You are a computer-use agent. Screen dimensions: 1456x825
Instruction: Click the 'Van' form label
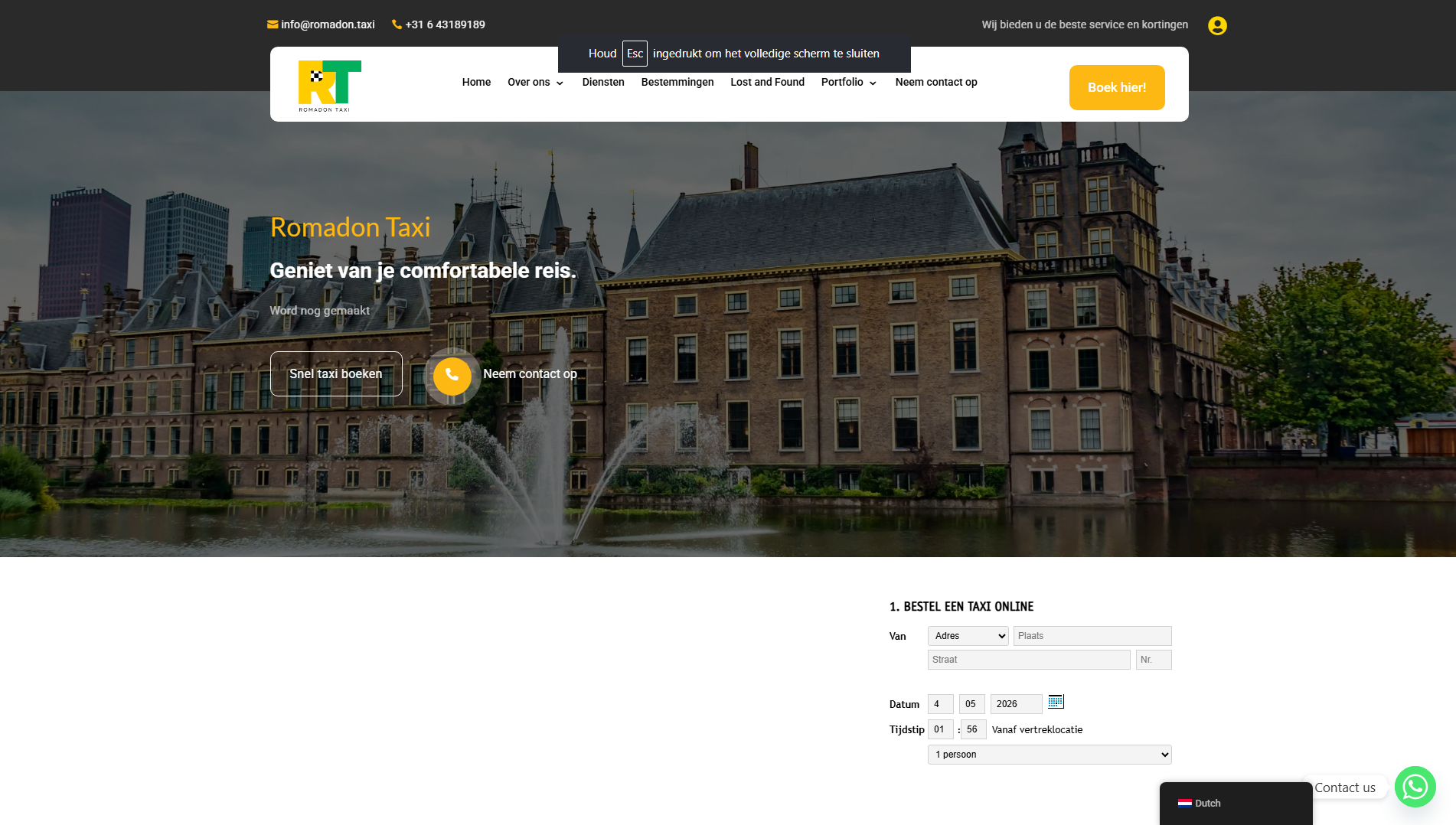click(x=897, y=637)
